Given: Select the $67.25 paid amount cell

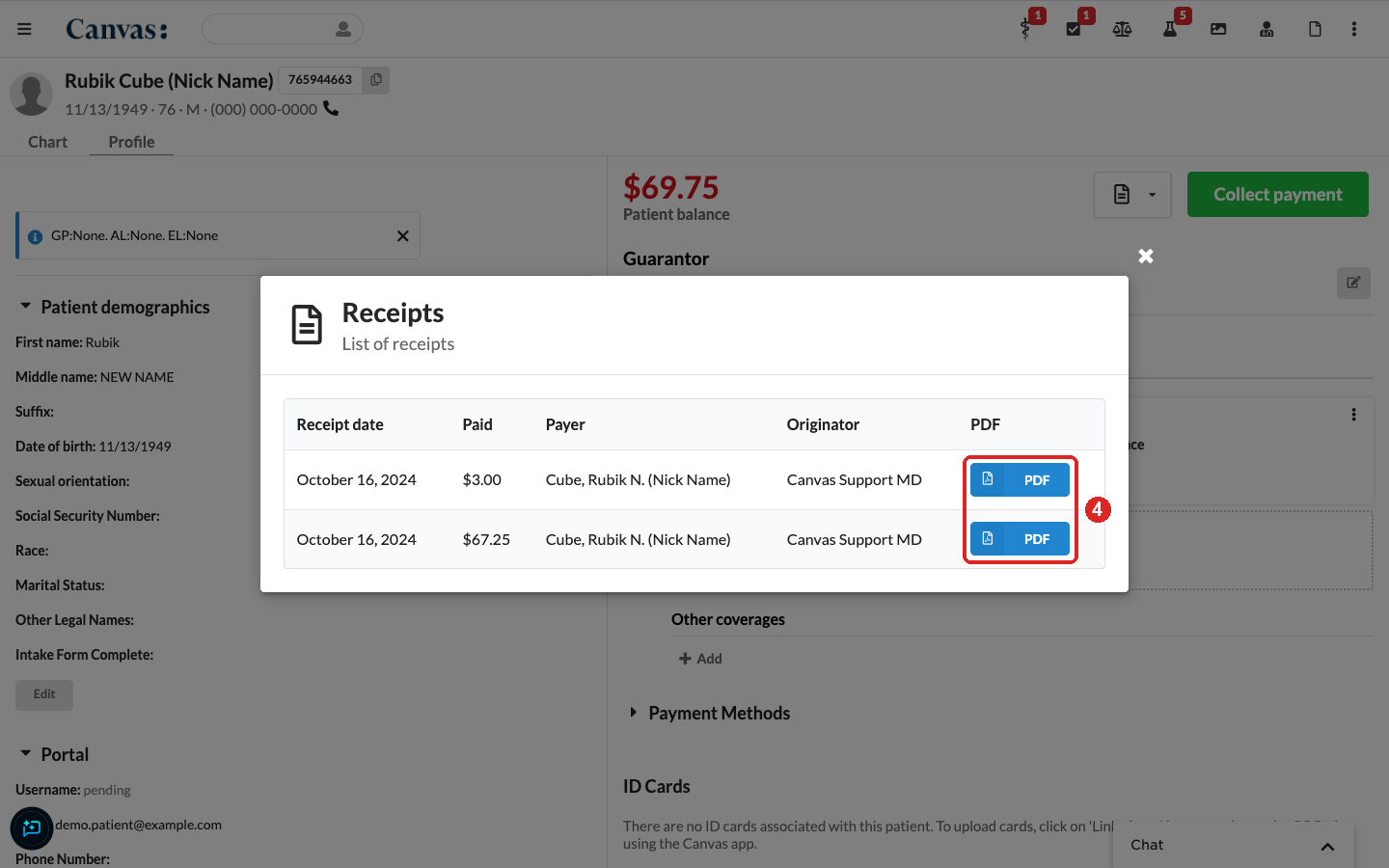Looking at the screenshot, I should [486, 539].
